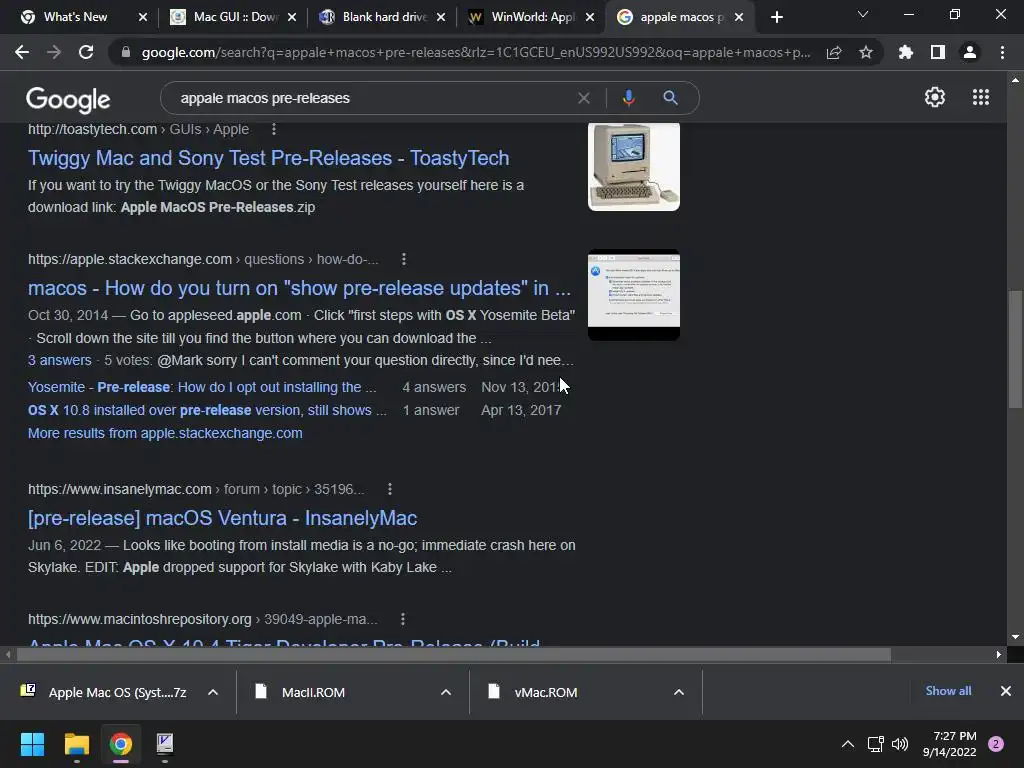Click the horizontal scrollbar thumb
1024x768 pixels.
453,654
